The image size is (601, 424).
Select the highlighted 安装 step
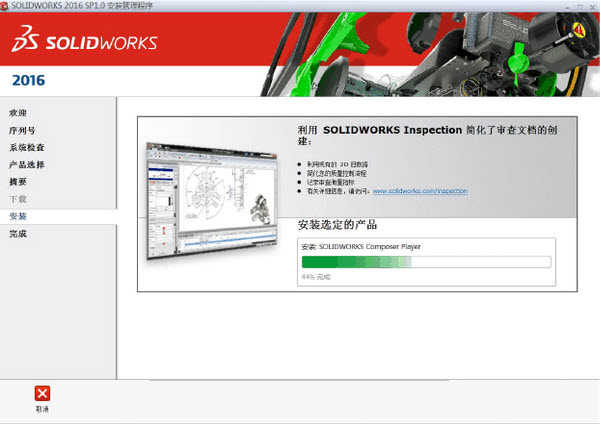coord(18,216)
